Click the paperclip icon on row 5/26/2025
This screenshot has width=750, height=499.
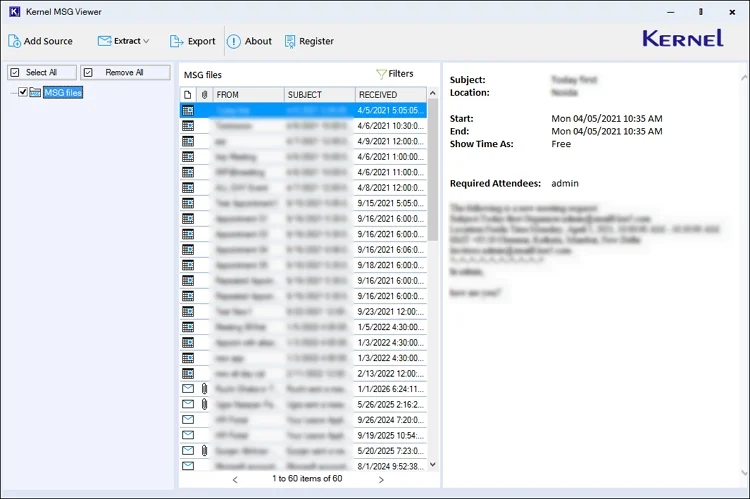pyautogui.click(x=204, y=404)
